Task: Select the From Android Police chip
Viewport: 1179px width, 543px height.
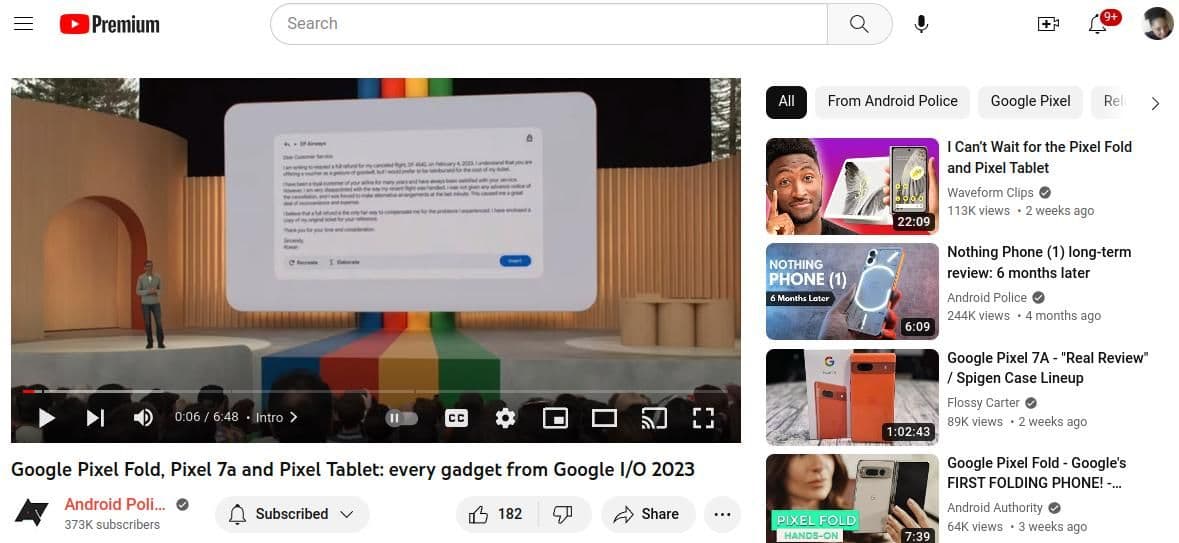Action: 893,102
